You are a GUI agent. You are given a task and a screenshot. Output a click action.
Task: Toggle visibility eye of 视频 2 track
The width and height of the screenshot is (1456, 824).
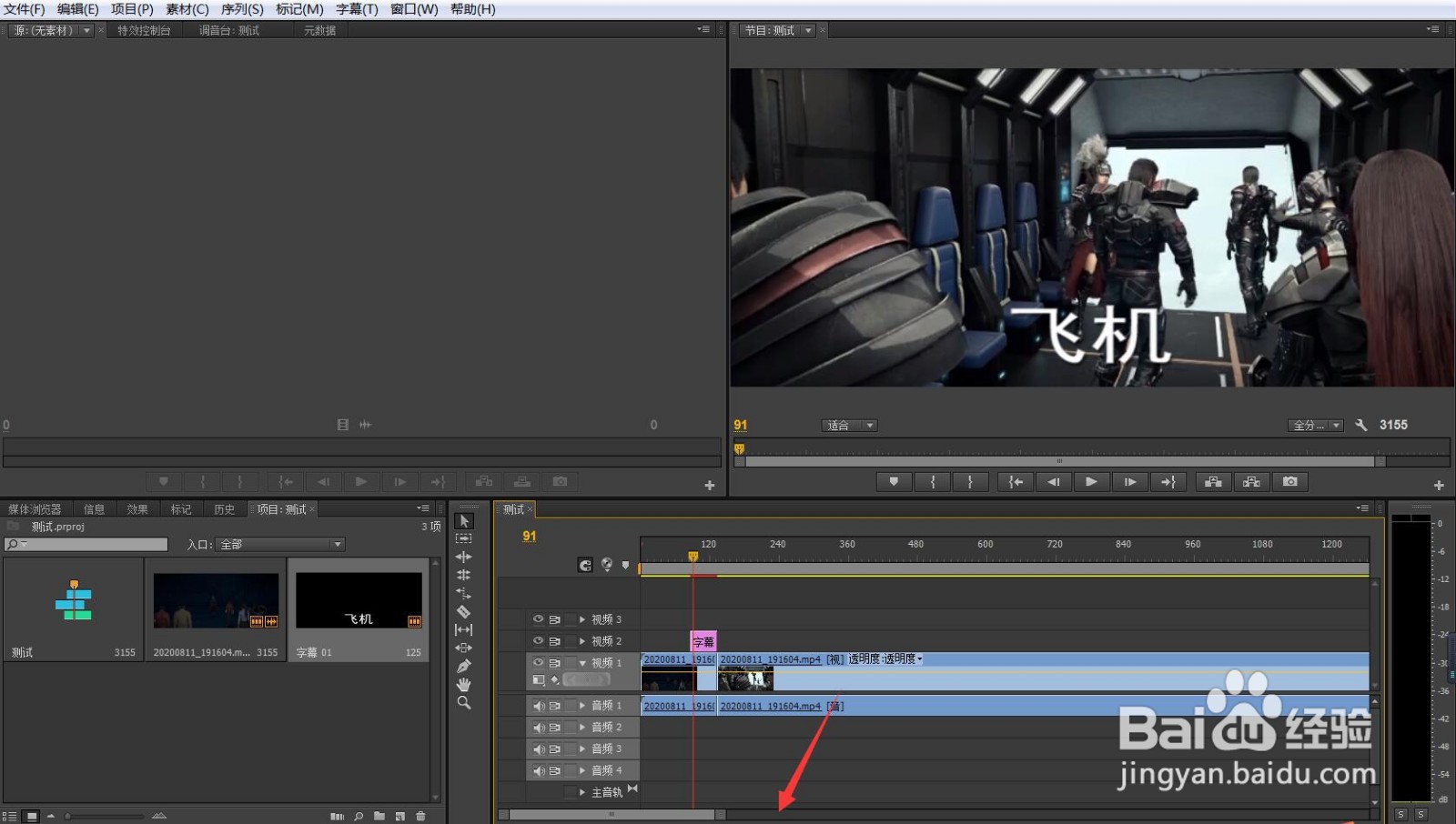click(x=538, y=641)
